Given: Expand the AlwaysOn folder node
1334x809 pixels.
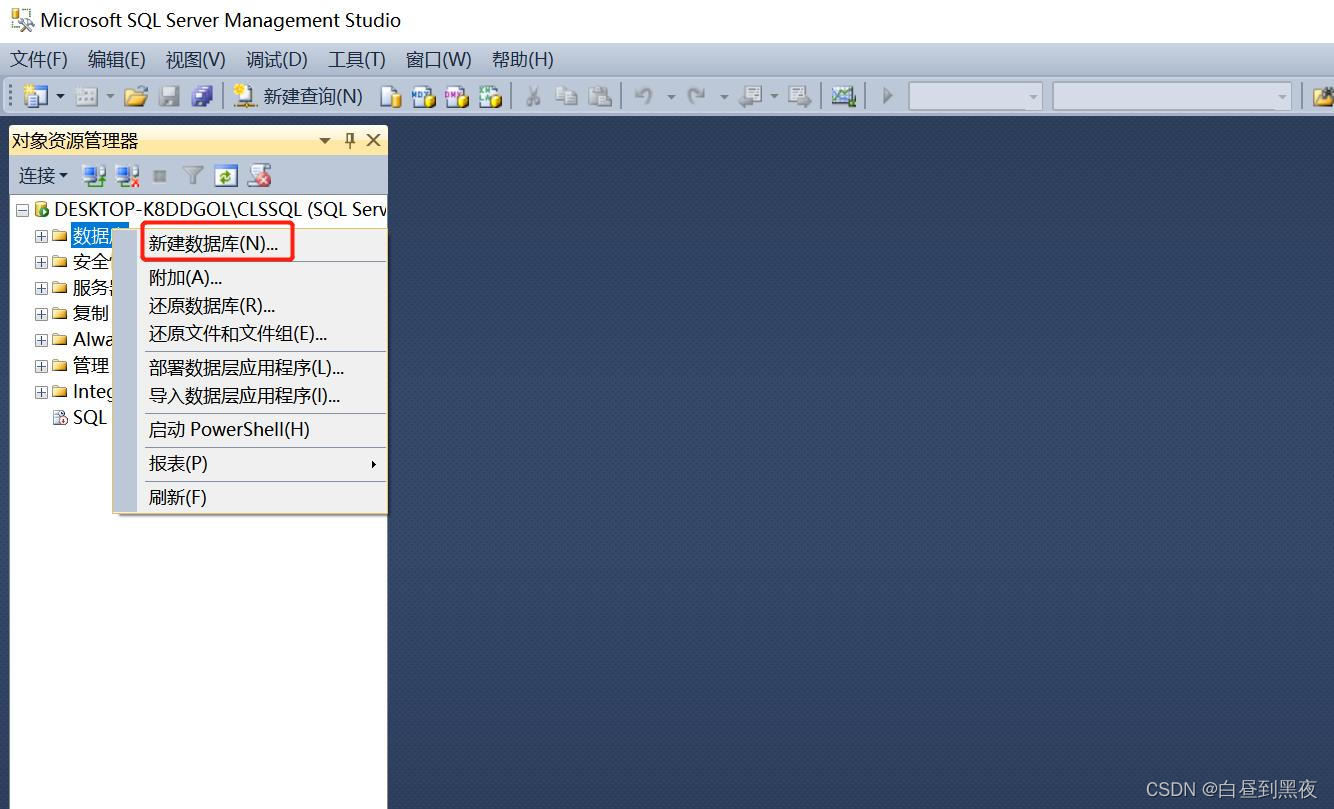Looking at the screenshot, I should [x=41, y=340].
